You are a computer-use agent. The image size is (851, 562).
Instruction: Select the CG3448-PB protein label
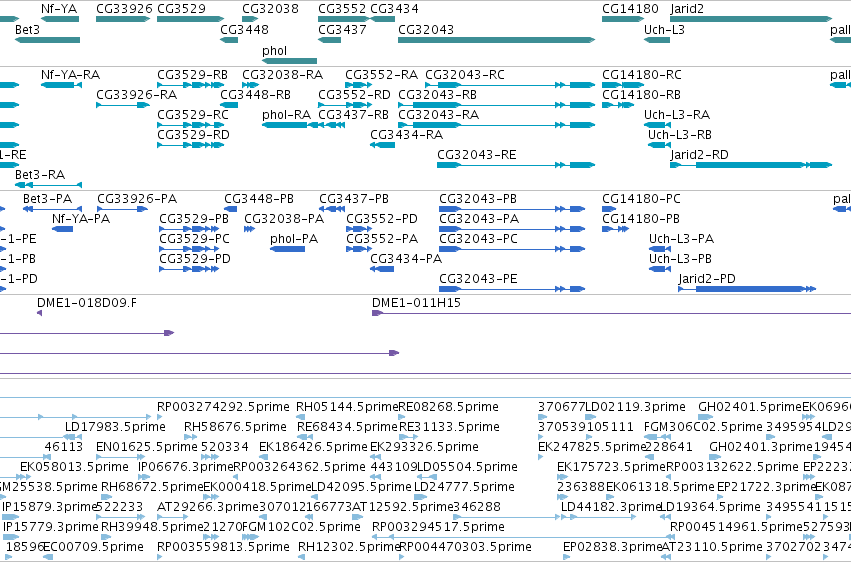tap(259, 199)
